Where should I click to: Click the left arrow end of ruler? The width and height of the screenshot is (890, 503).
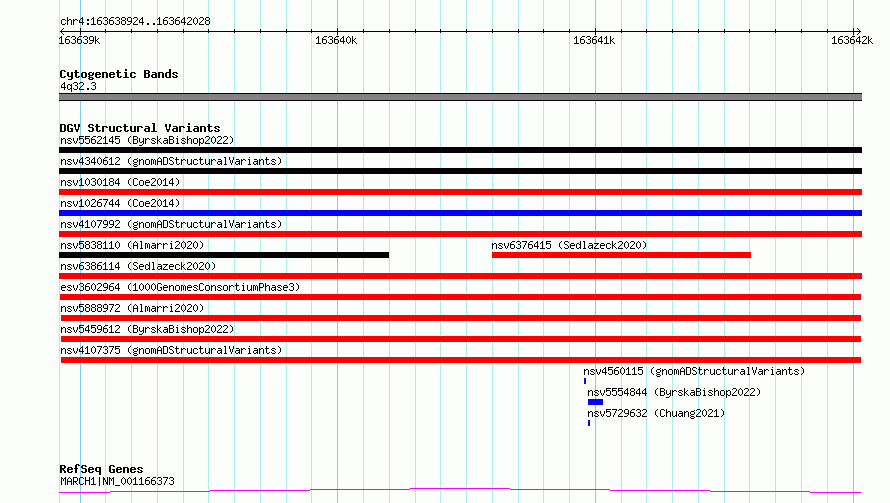point(62,32)
